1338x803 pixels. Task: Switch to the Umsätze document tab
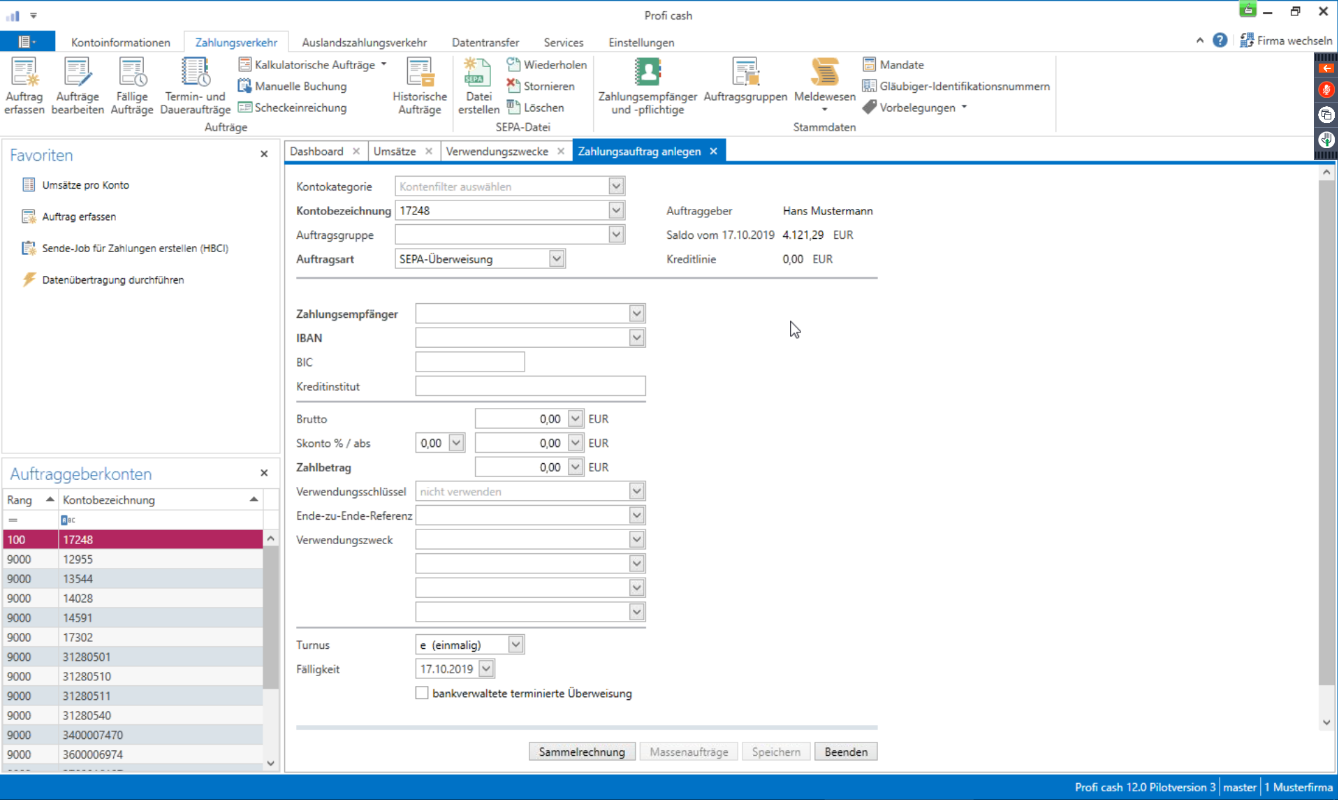pyautogui.click(x=394, y=151)
